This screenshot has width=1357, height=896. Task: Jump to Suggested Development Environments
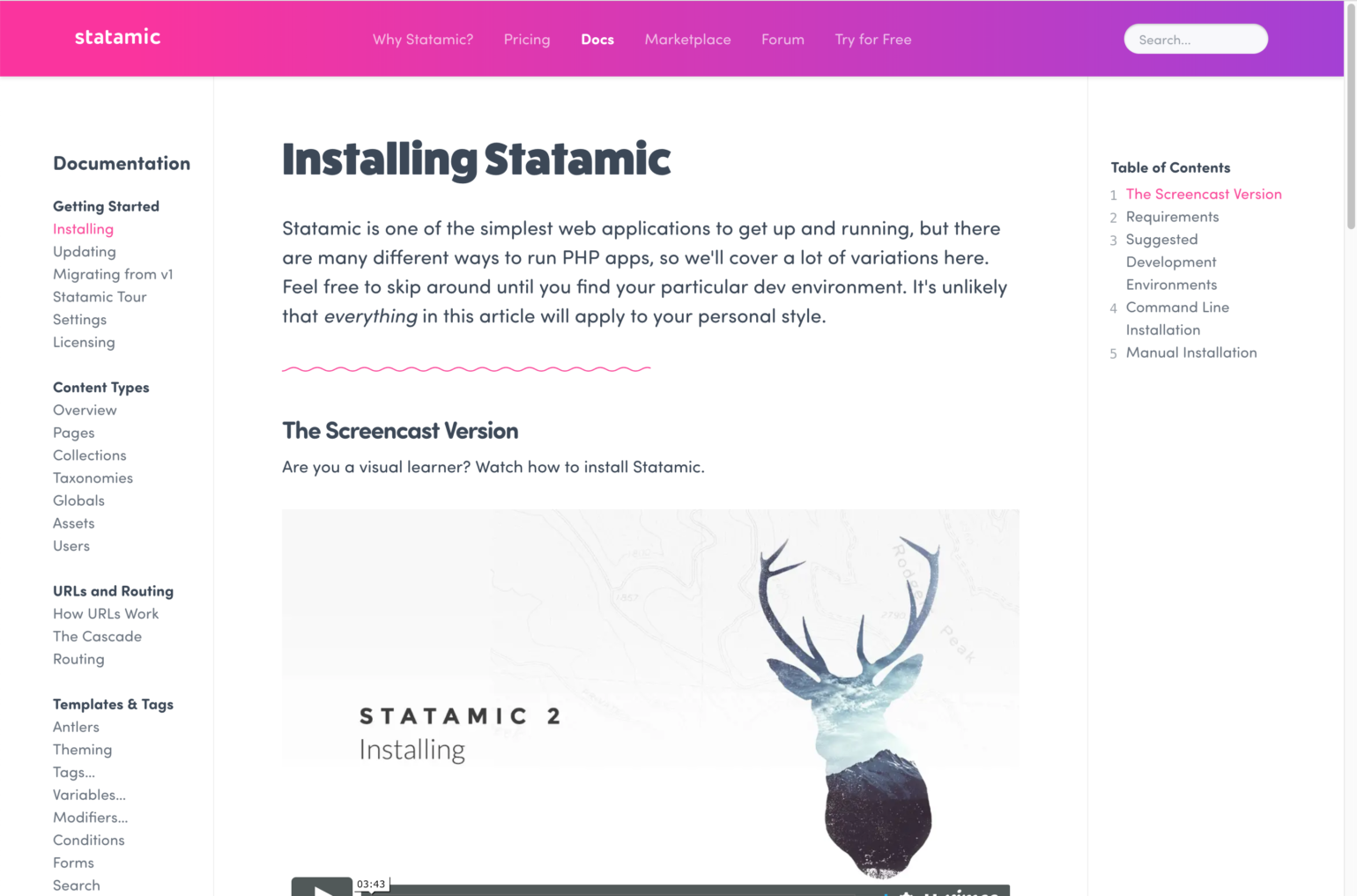tap(1171, 262)
